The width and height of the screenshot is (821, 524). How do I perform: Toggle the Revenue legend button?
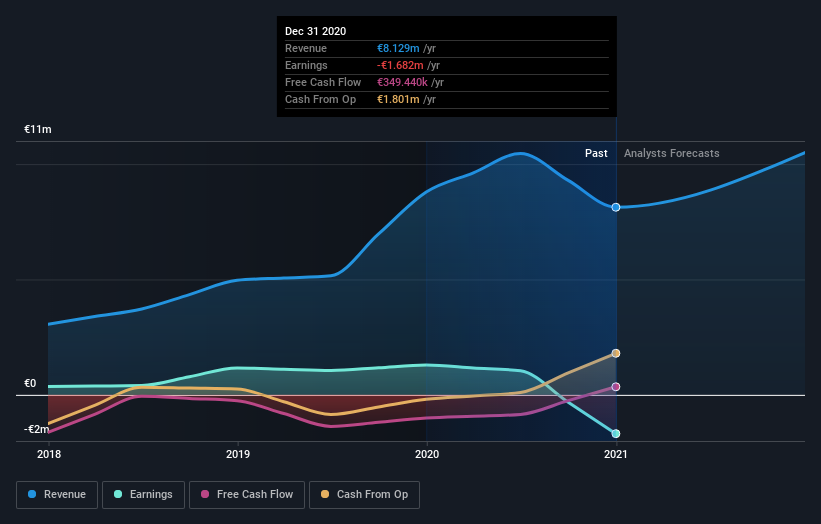(57, 495)
